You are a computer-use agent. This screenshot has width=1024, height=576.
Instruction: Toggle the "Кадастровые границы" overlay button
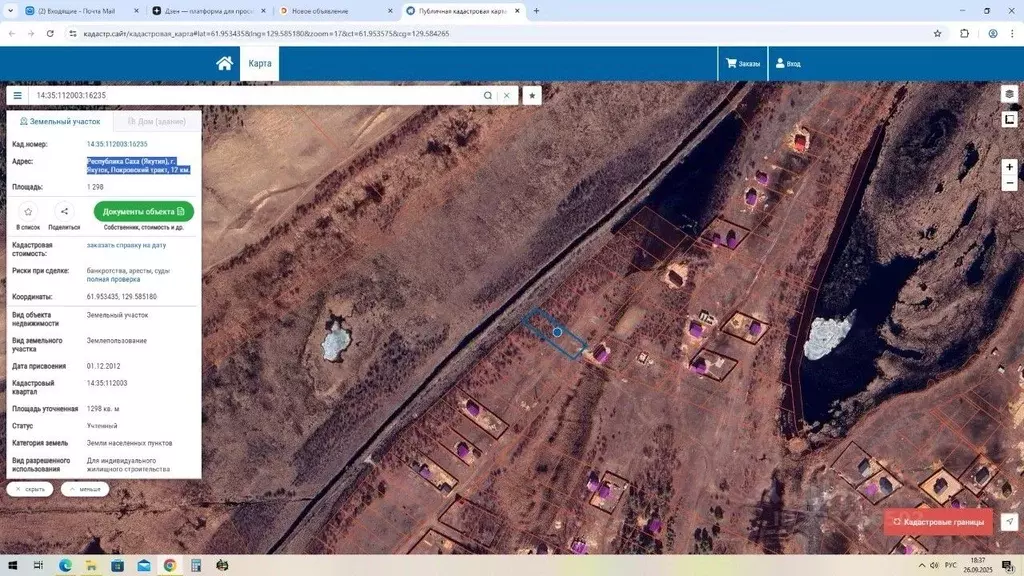pyautogui.click(x=938, y=522)
